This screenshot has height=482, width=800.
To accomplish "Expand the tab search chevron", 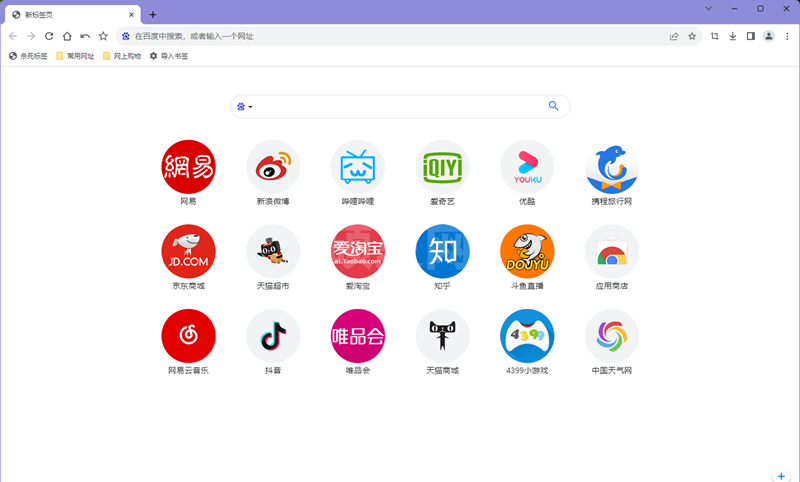I will click(x=709, y=8).
